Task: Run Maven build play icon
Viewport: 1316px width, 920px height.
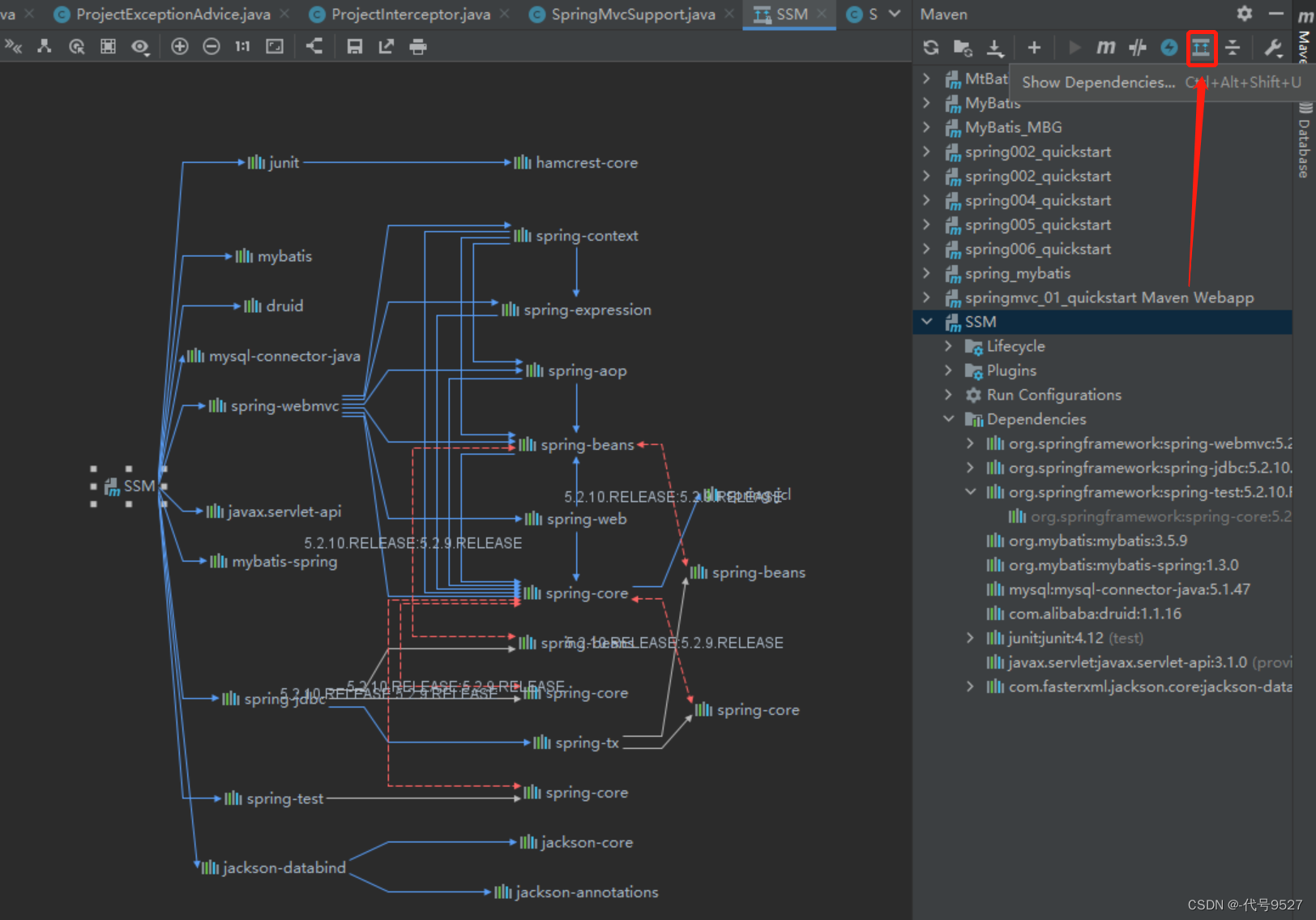Action: tap(1075, 48)
